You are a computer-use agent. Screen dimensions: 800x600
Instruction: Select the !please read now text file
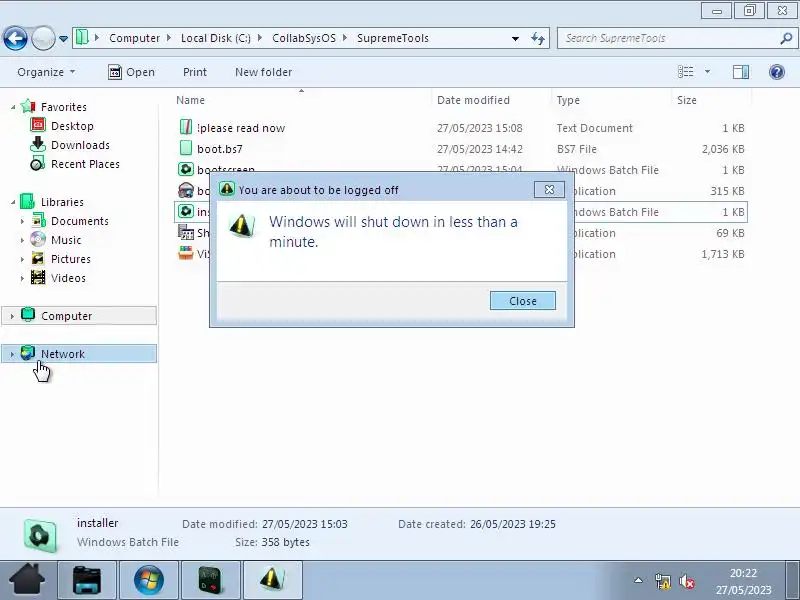[241, 128]
